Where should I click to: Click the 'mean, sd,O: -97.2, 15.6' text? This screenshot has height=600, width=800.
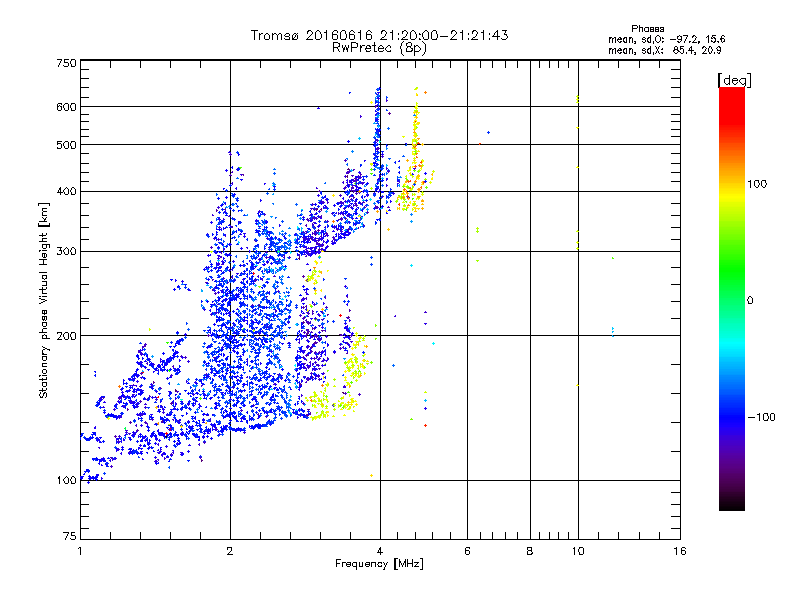666,39
